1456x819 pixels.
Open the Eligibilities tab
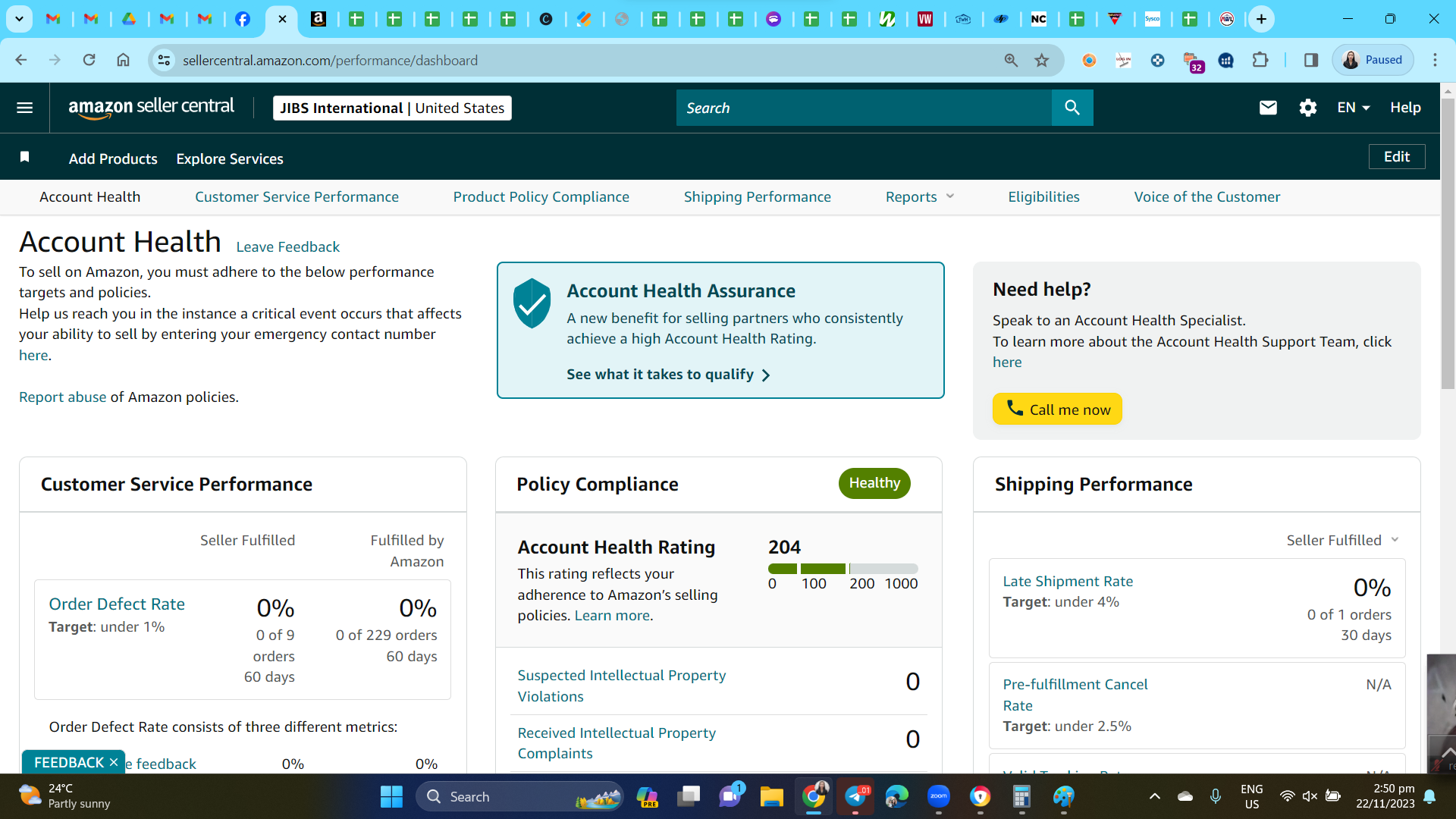point(1043,196)
